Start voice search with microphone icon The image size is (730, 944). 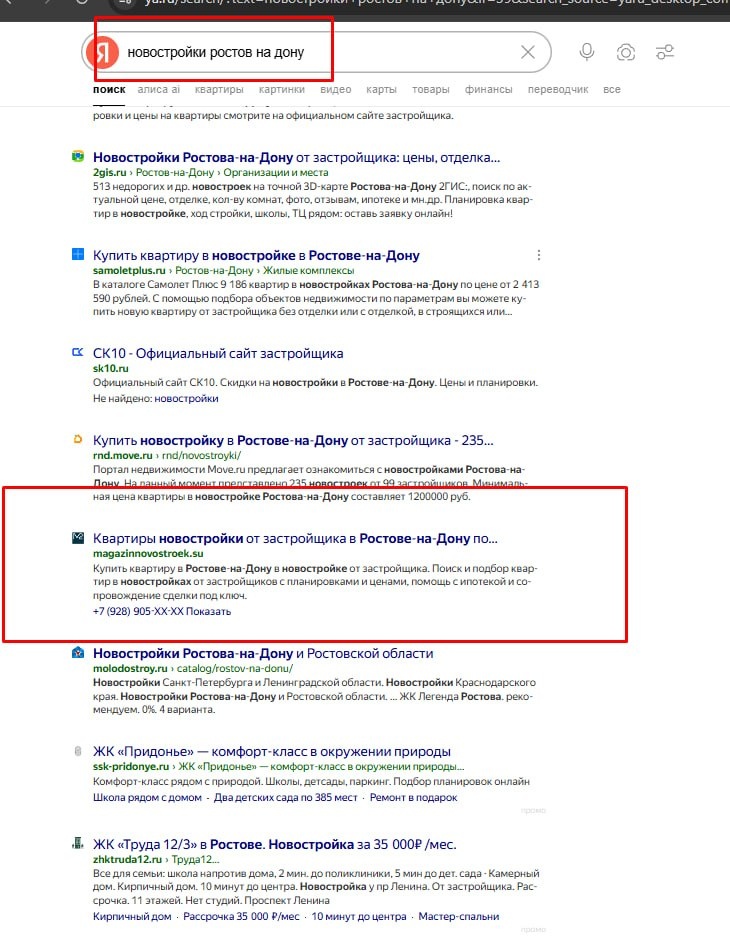pos(587,52)
